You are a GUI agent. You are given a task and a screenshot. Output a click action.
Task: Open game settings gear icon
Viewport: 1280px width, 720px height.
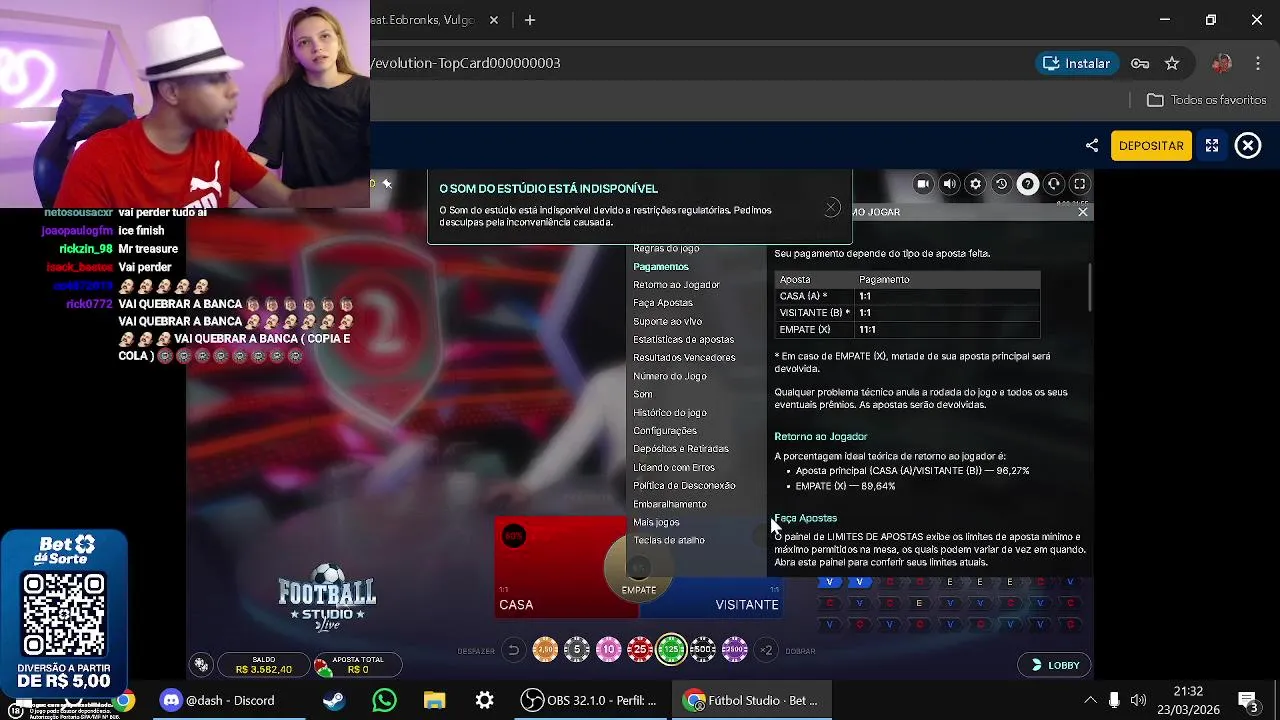975,184
